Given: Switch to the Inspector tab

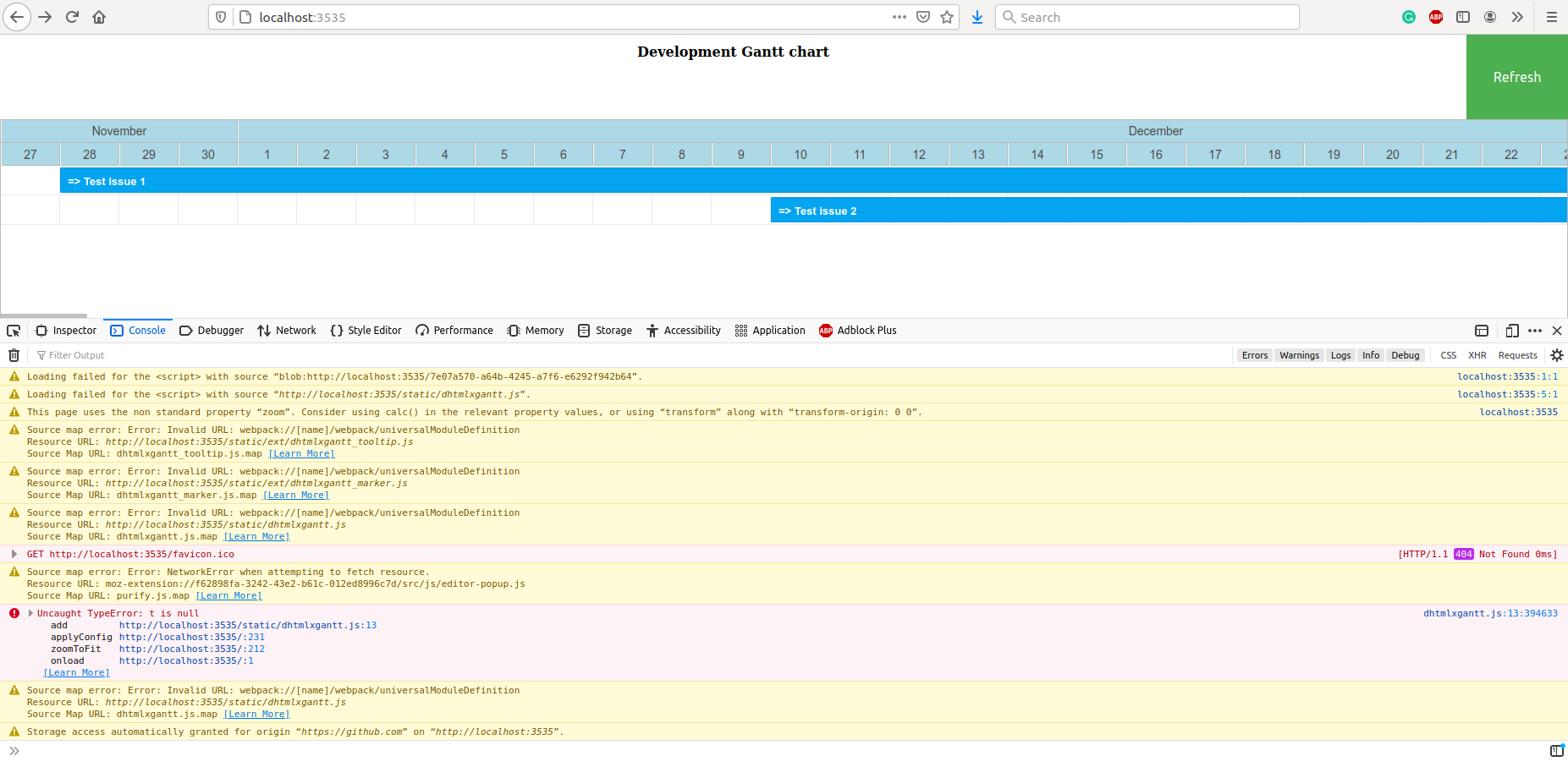Looking at the screenshot, I should [66, 331].
